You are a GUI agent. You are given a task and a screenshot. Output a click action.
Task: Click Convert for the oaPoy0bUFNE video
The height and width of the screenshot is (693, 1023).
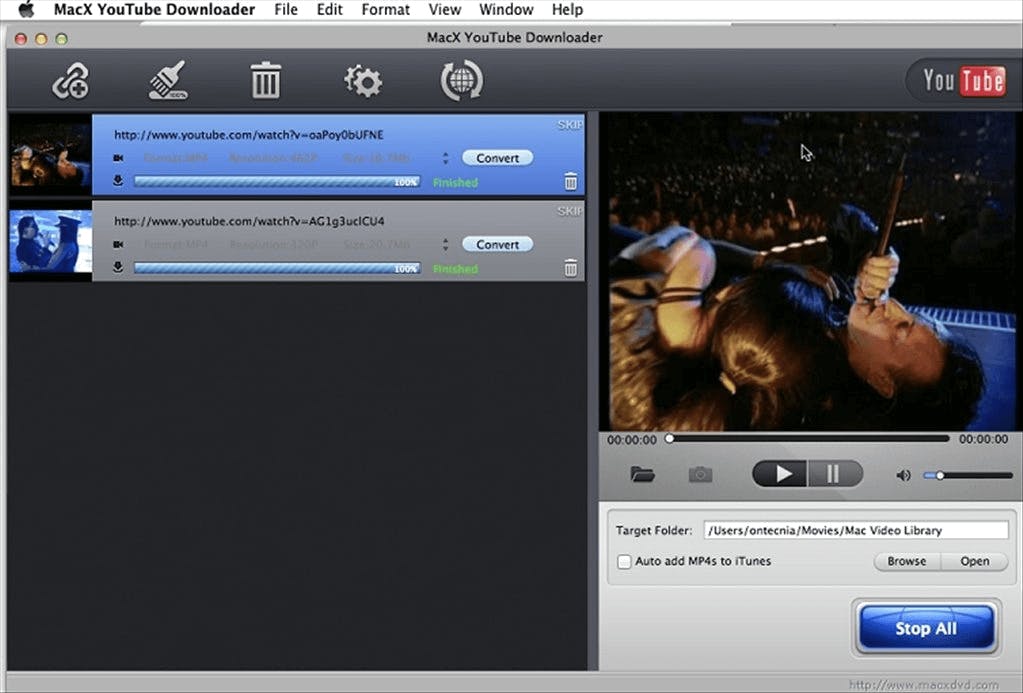coord(497,158)
